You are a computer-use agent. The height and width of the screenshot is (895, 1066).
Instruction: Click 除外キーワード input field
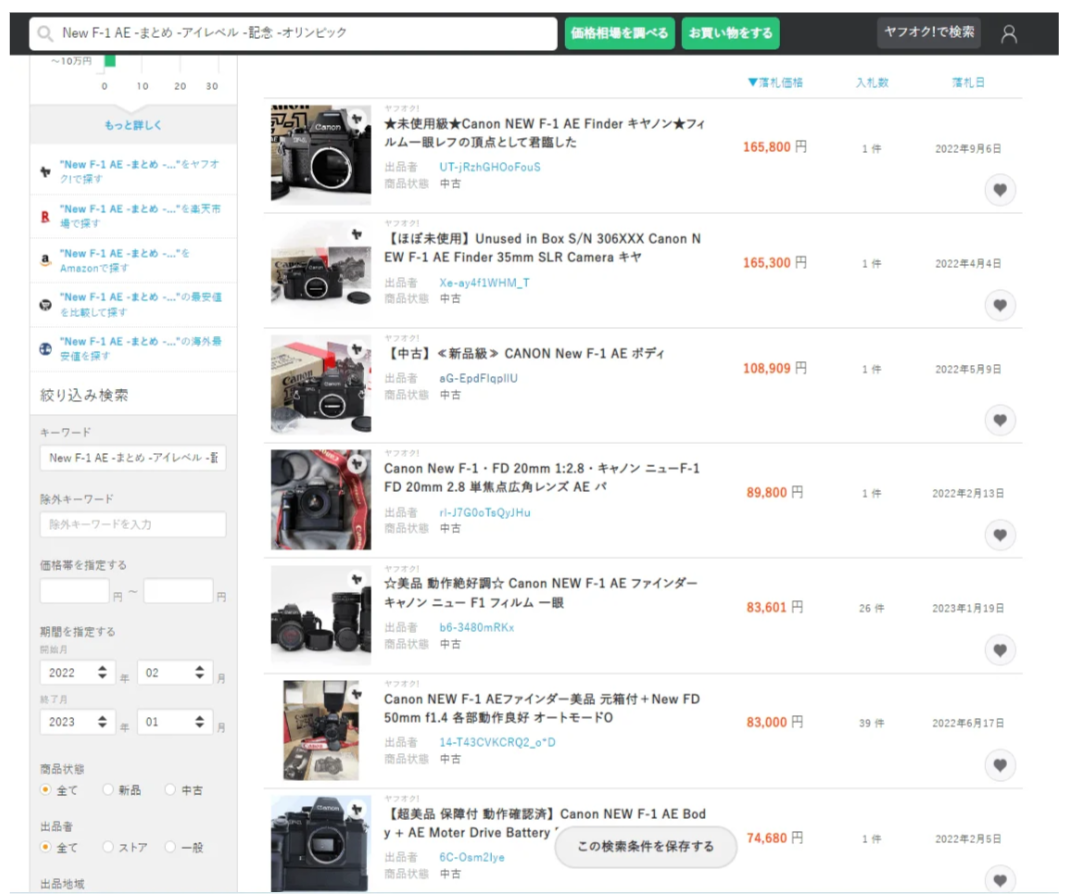(x=133, y=524)
